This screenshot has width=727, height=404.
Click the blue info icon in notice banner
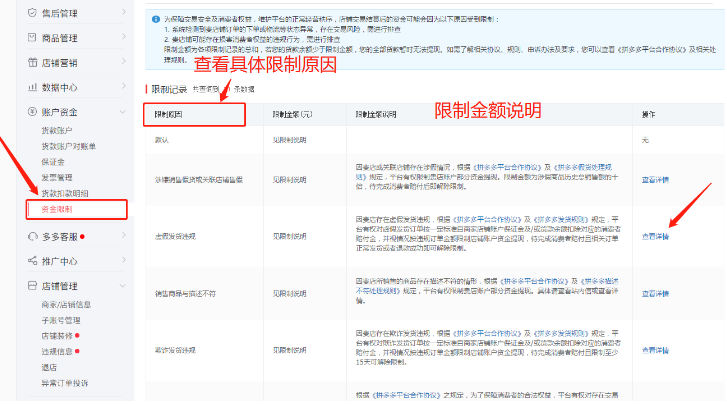pyautogui.click(x=156, y=19)
